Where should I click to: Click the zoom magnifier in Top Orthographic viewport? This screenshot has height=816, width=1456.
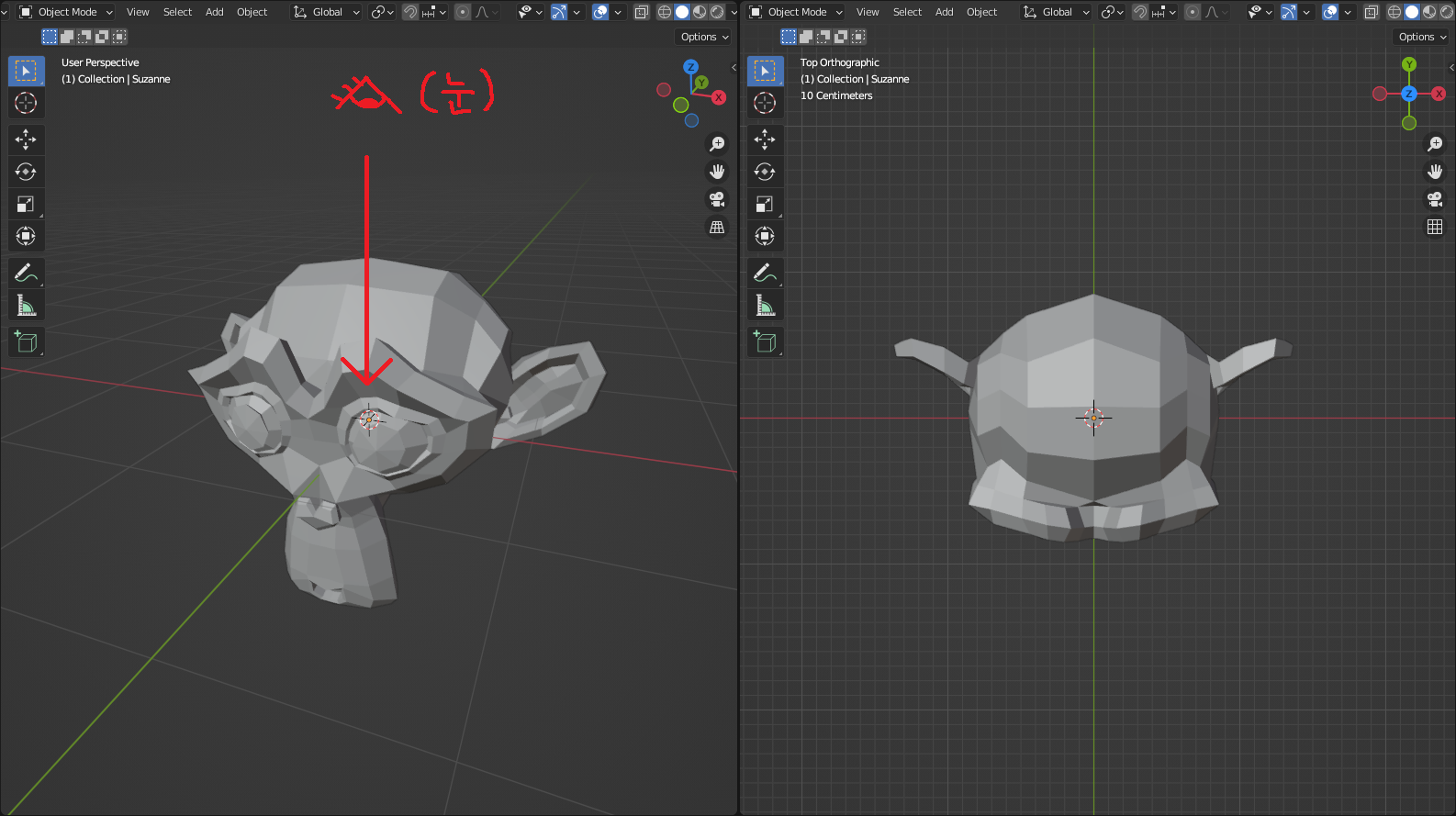click(x=1435, y=144)
